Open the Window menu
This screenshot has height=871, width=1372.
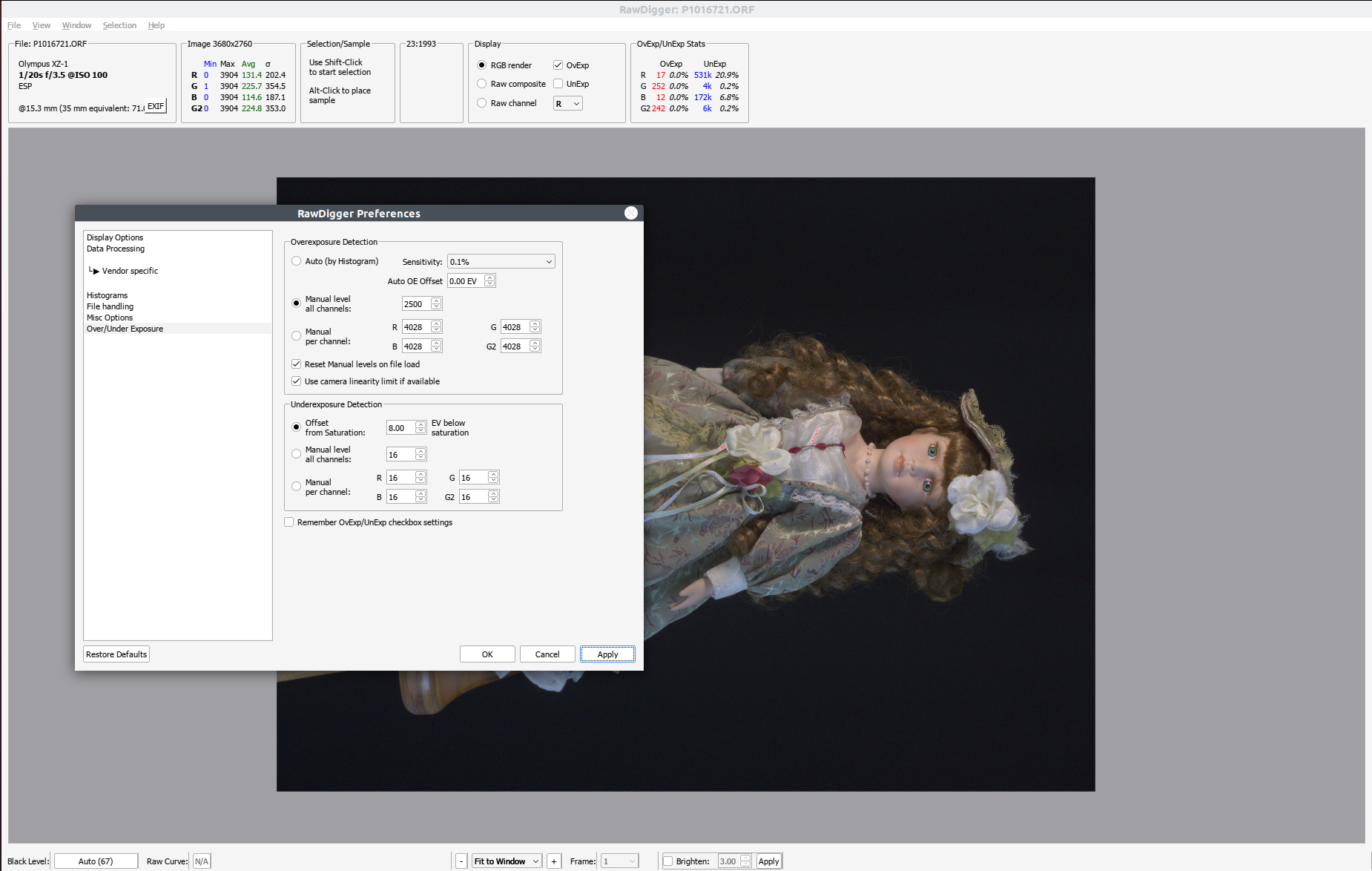click(76, 25)
